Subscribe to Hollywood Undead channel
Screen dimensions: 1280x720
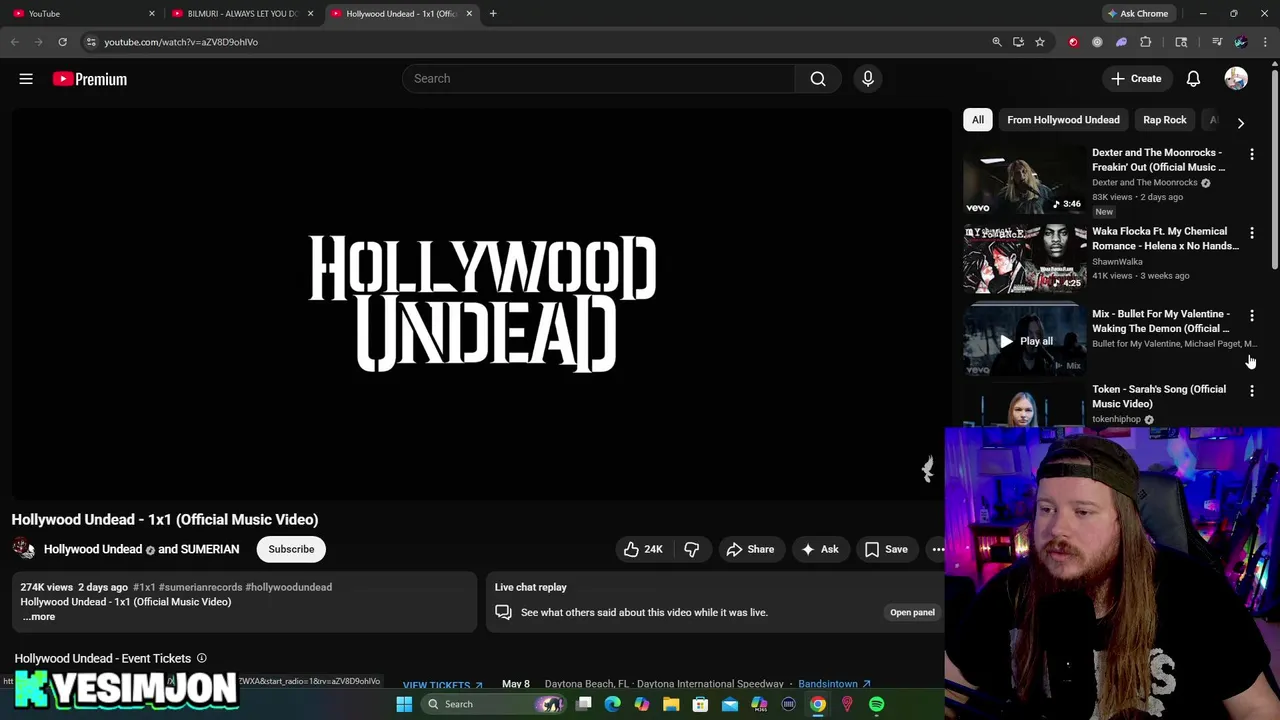coord(291,549)
